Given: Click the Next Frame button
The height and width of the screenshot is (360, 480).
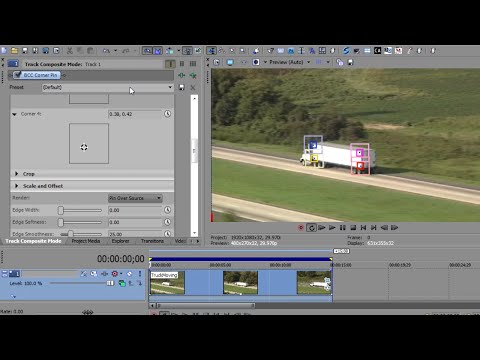Looking at the screenshot, I should coord(394,228).
